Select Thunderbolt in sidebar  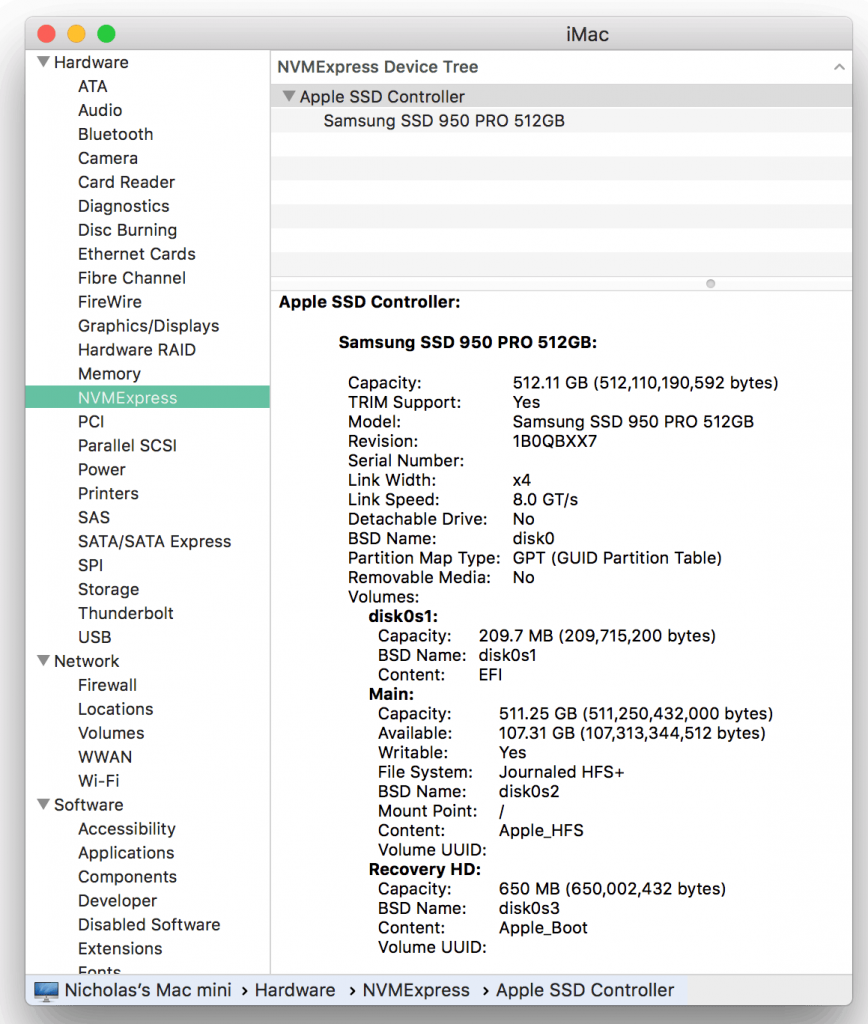click(125, 613)
